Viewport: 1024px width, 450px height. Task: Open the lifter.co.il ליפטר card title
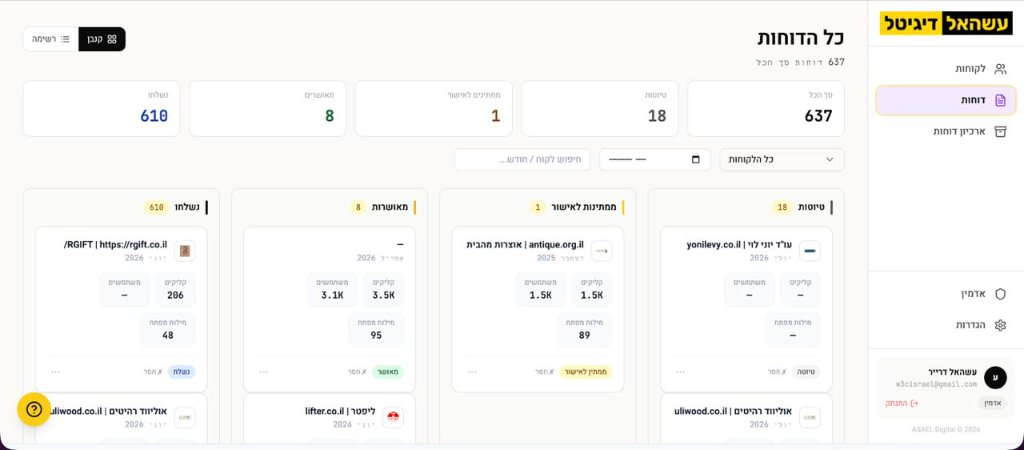point(341,411)
